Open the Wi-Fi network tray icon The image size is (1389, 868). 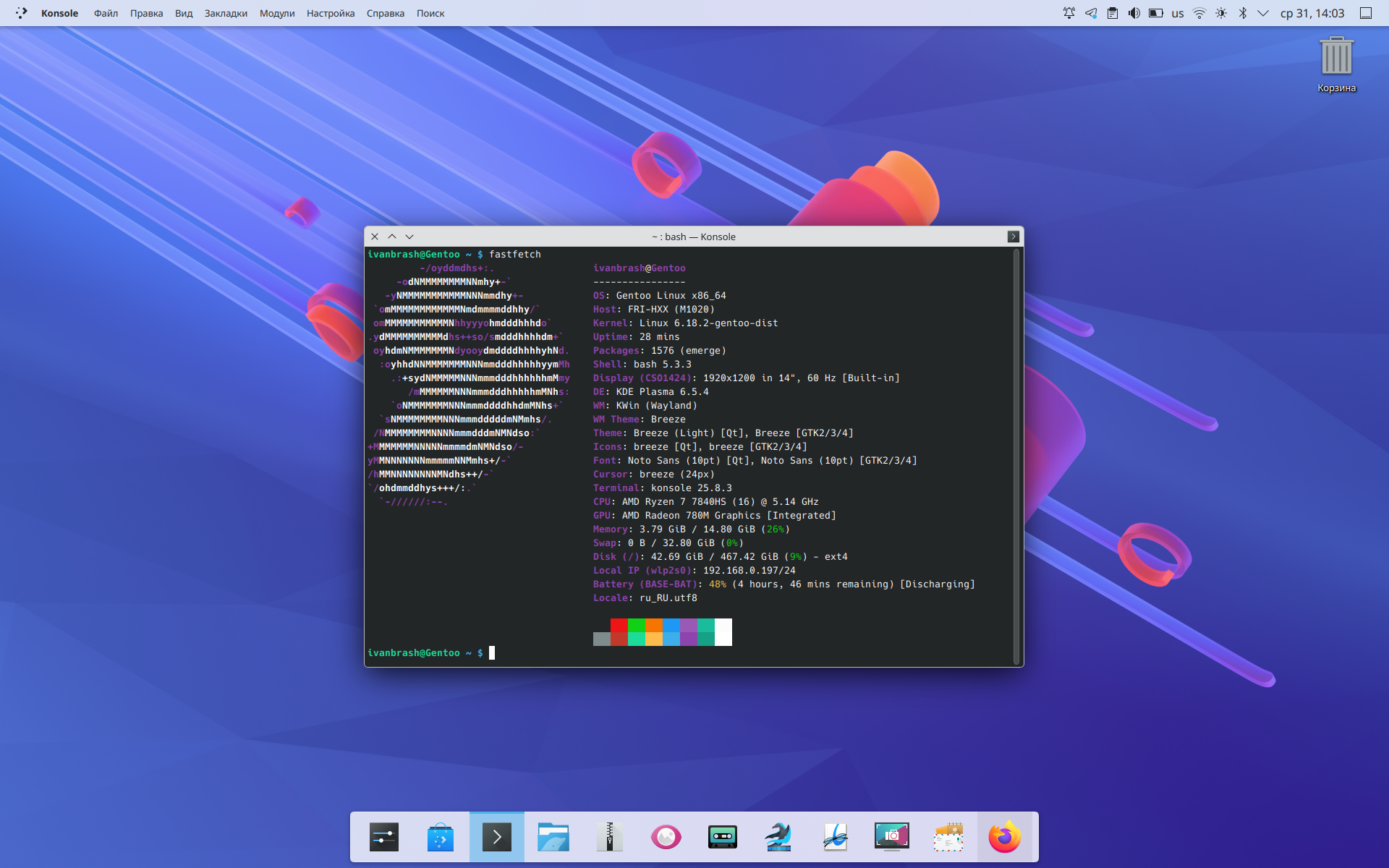click(1199, 13)
